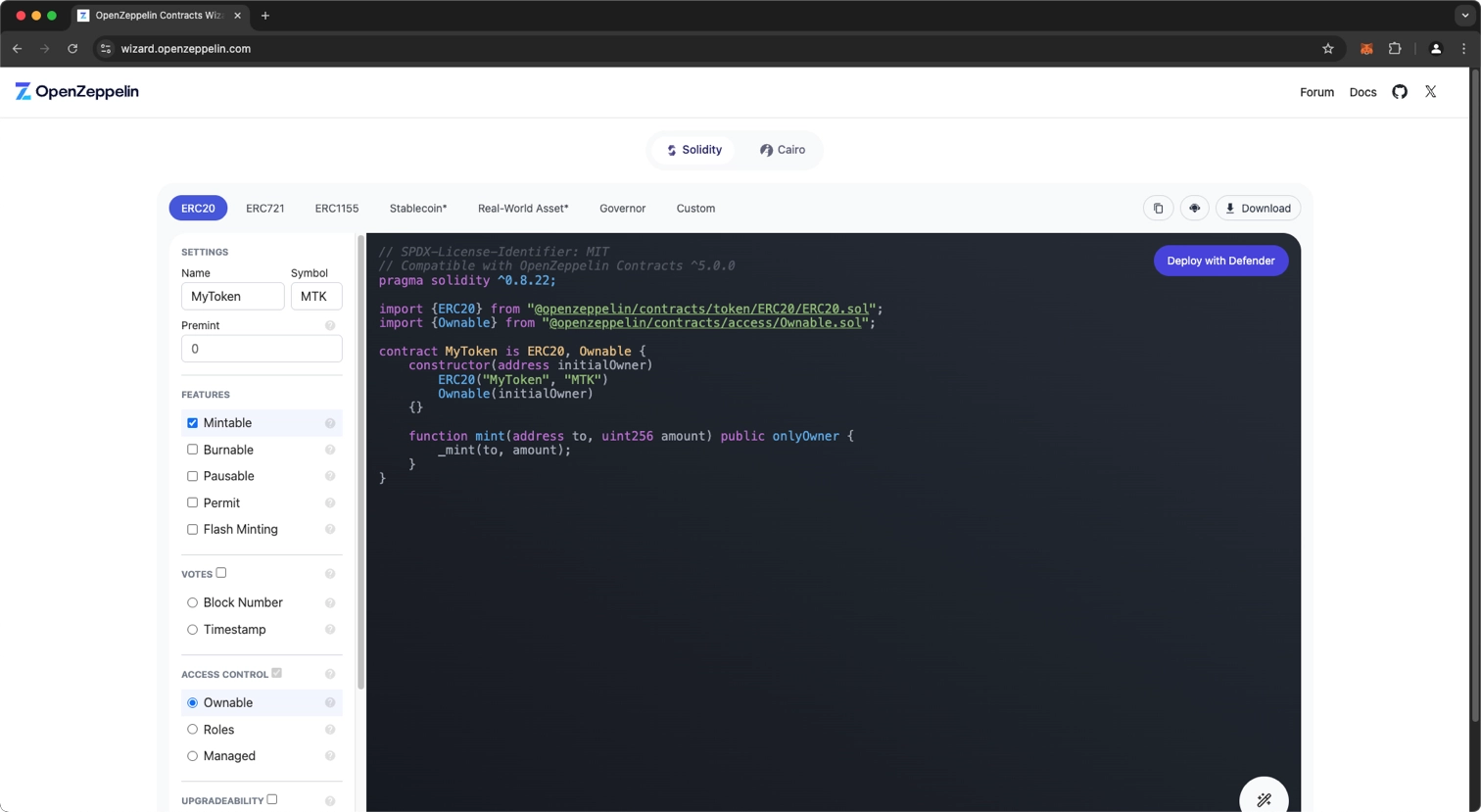Open the Download menu

pos(1259,208)
